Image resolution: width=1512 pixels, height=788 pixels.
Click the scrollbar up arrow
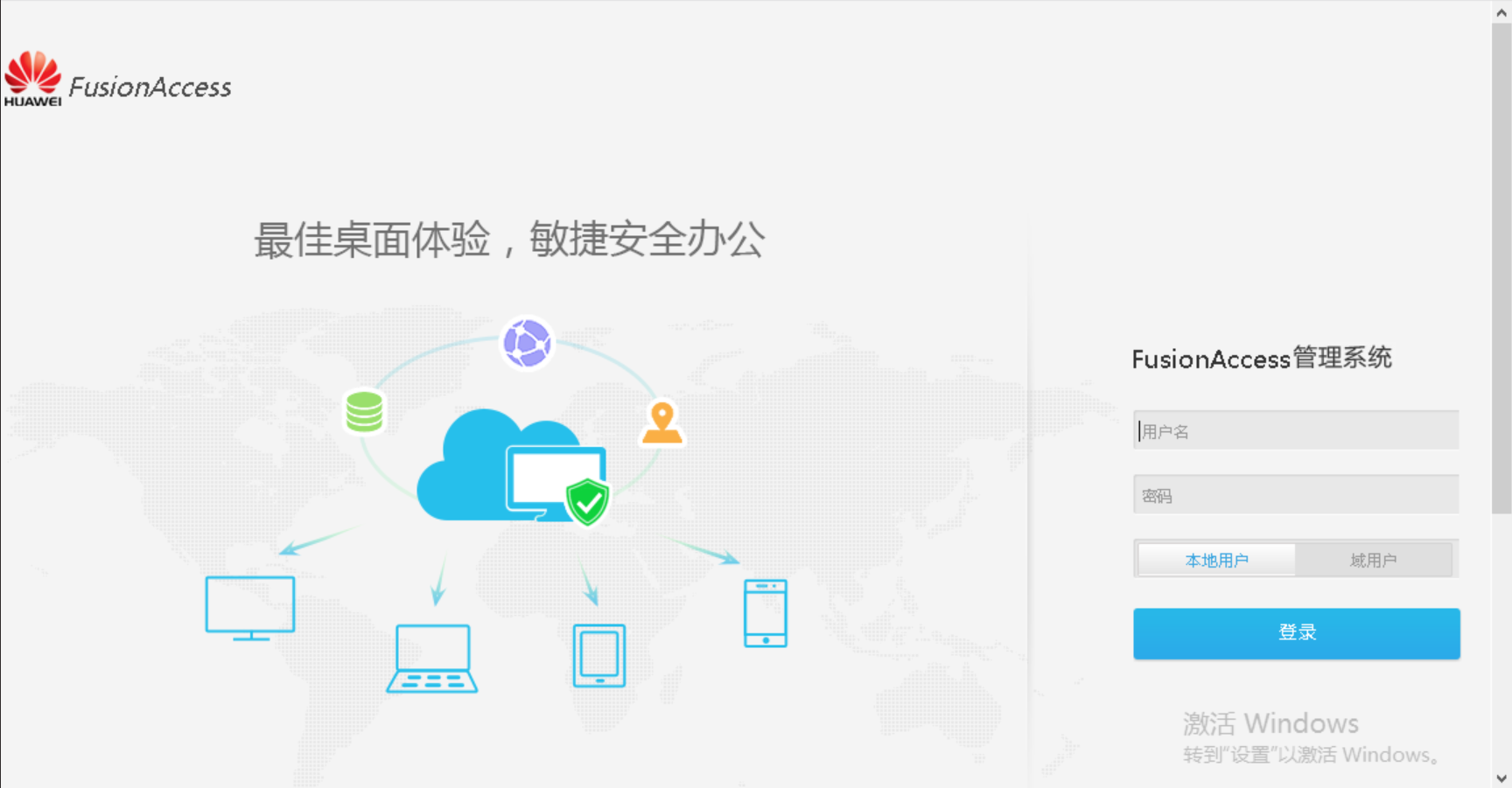pos(1500,12)
